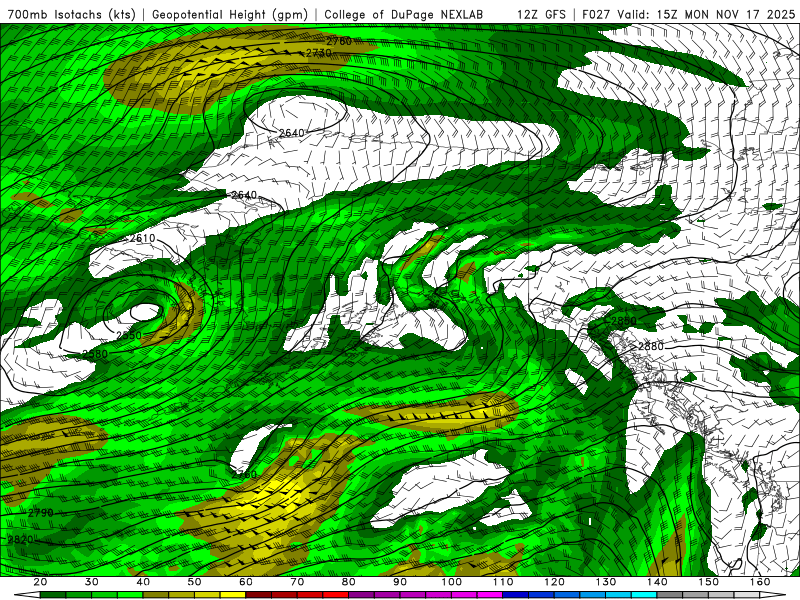This screenshot has width=800, height=600.
Task: Click the 60 kts color scale label
Action: coord(246,582)
